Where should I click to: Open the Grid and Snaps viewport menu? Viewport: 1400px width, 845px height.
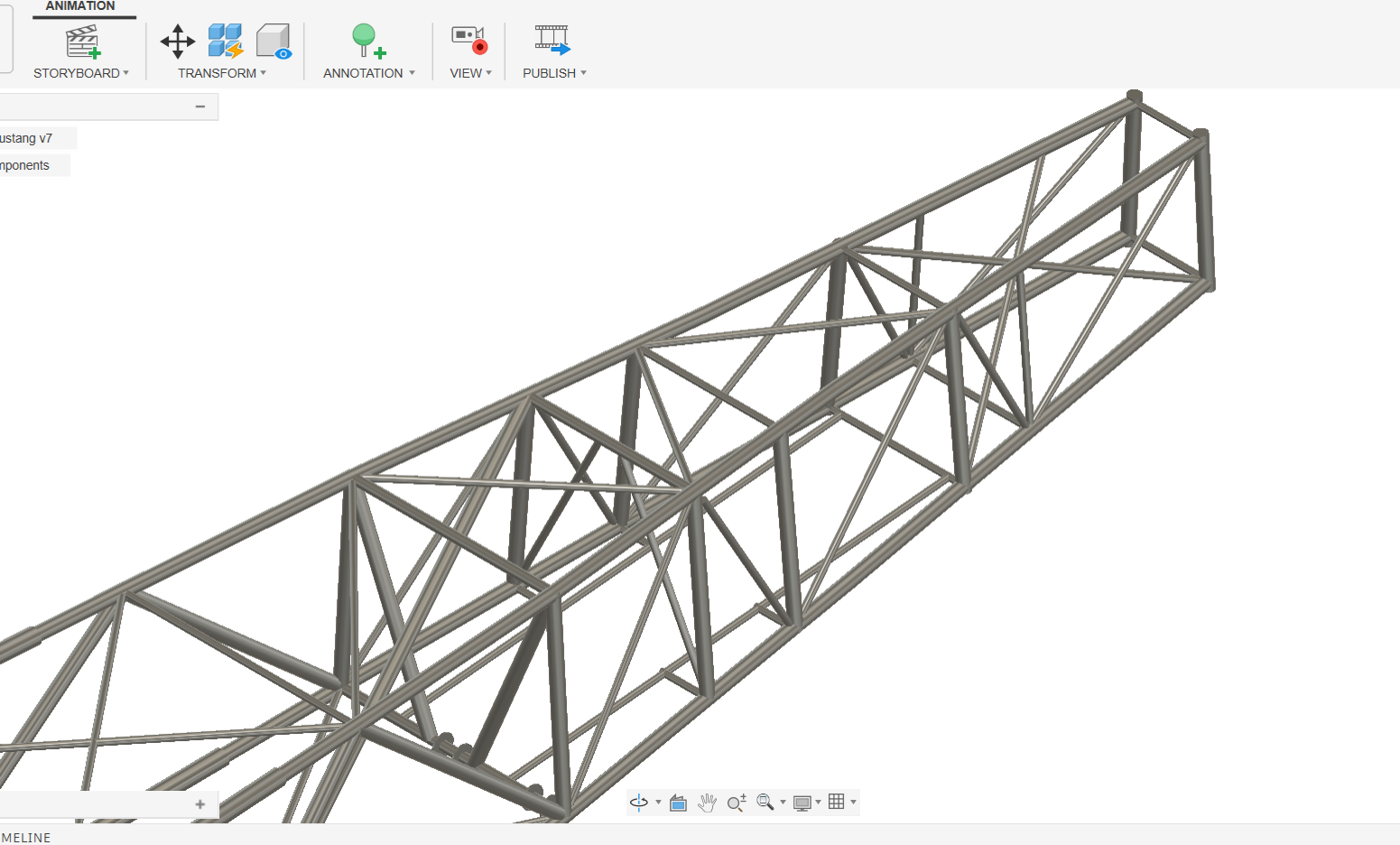(837, 802)
